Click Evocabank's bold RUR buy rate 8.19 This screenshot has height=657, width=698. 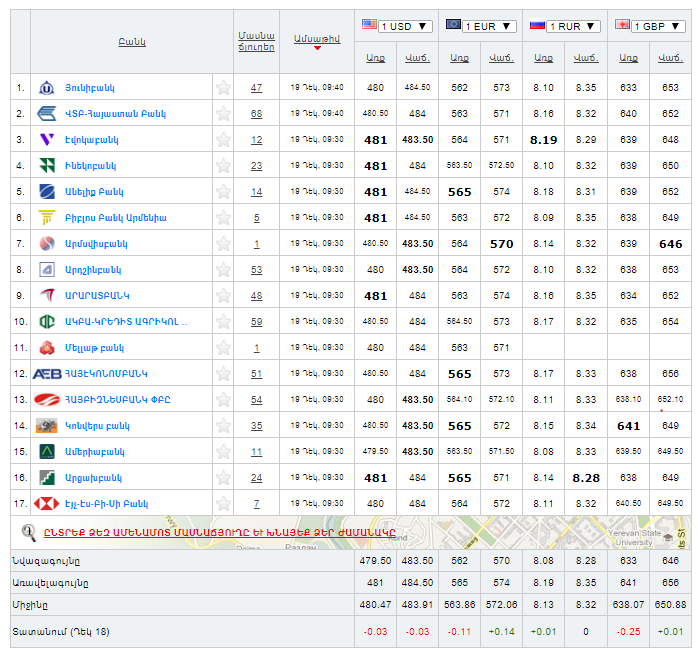pos(543,140)
